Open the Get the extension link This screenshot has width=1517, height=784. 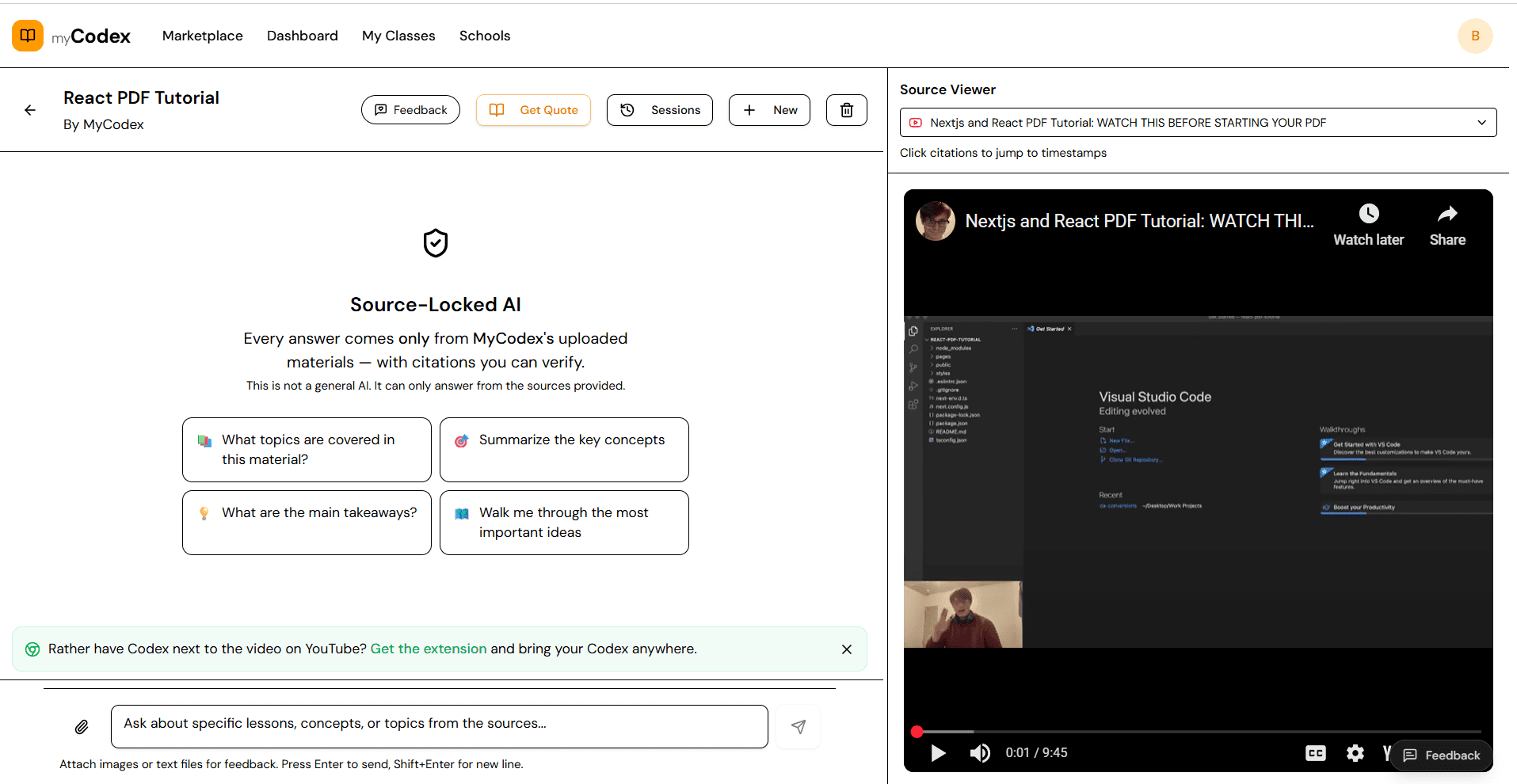point(428,648)
